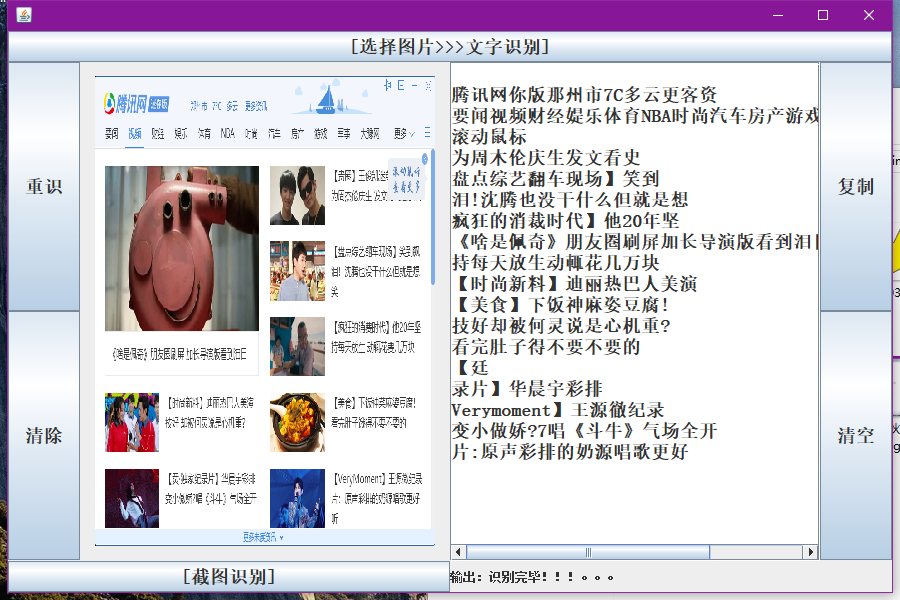Click the thumbnail of people in red jackets

(132, 423)
